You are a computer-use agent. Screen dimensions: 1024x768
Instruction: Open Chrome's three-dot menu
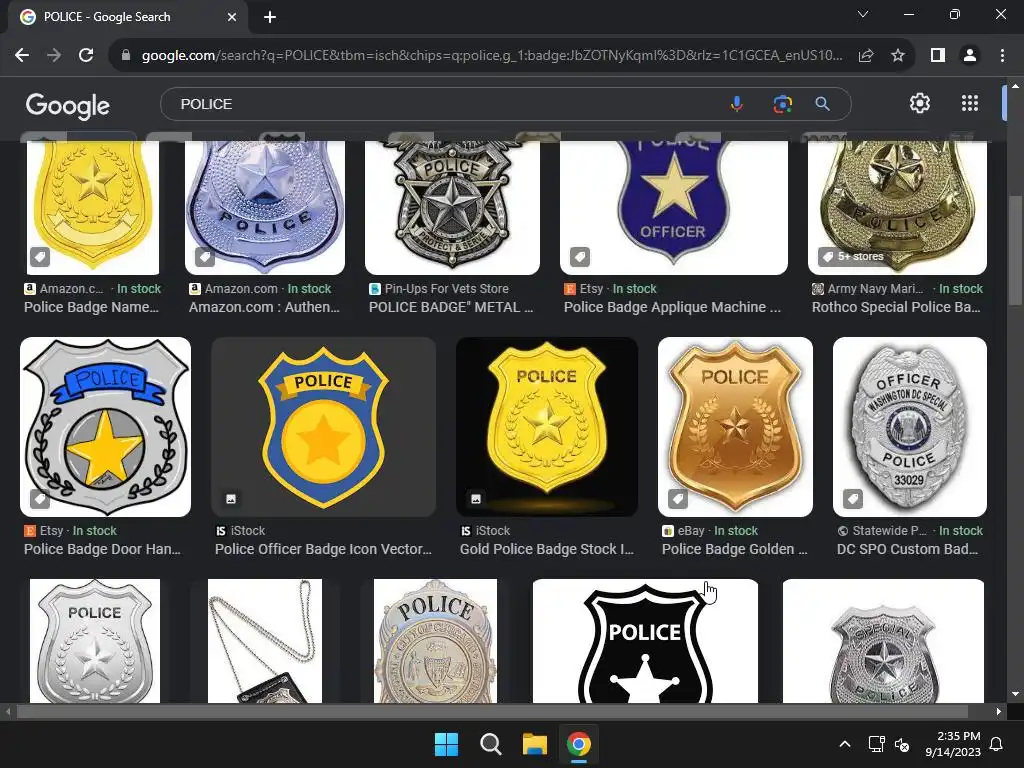(x=1002, y=56)
